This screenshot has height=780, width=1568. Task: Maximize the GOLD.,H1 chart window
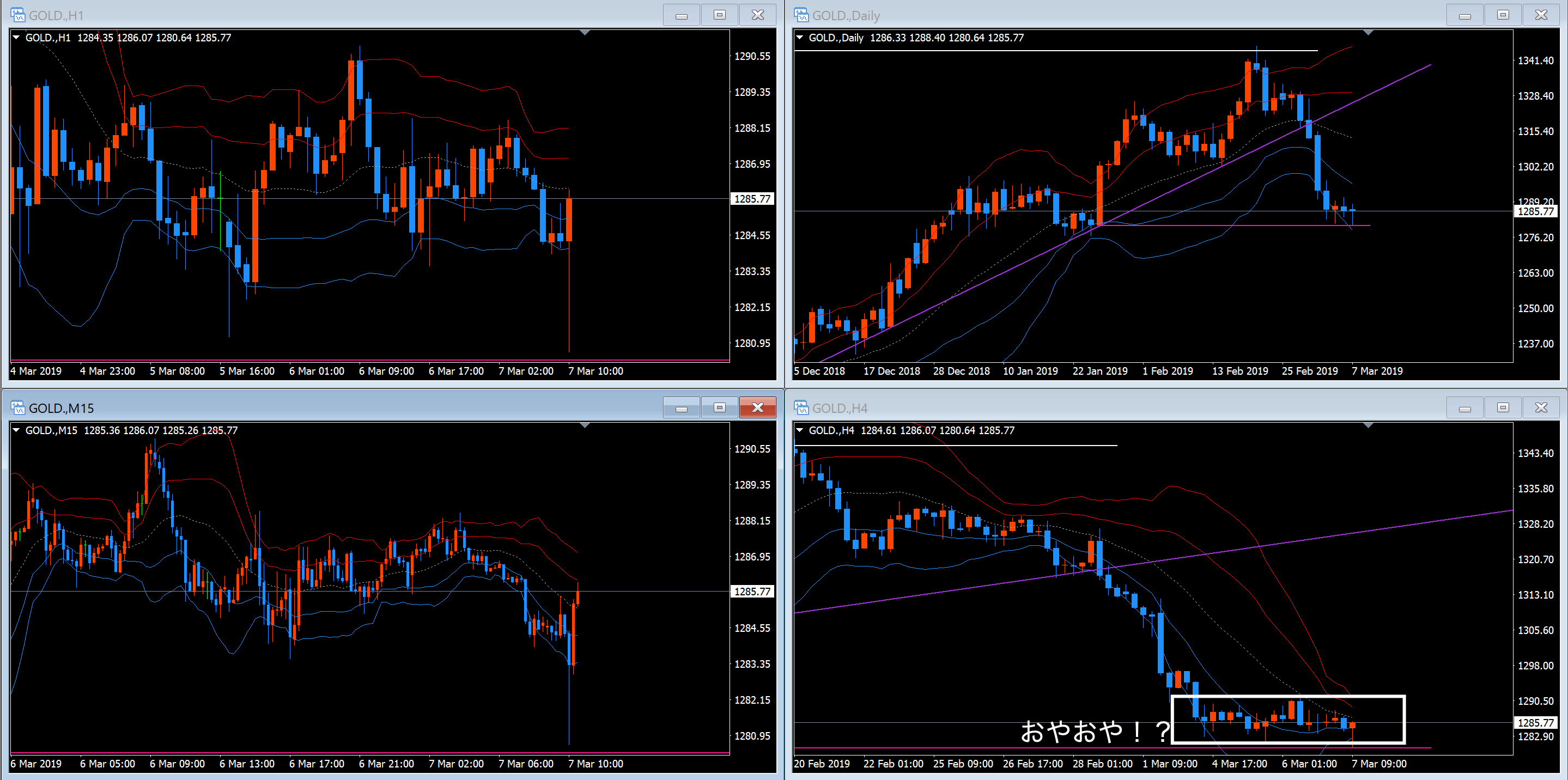click(720, 15)
